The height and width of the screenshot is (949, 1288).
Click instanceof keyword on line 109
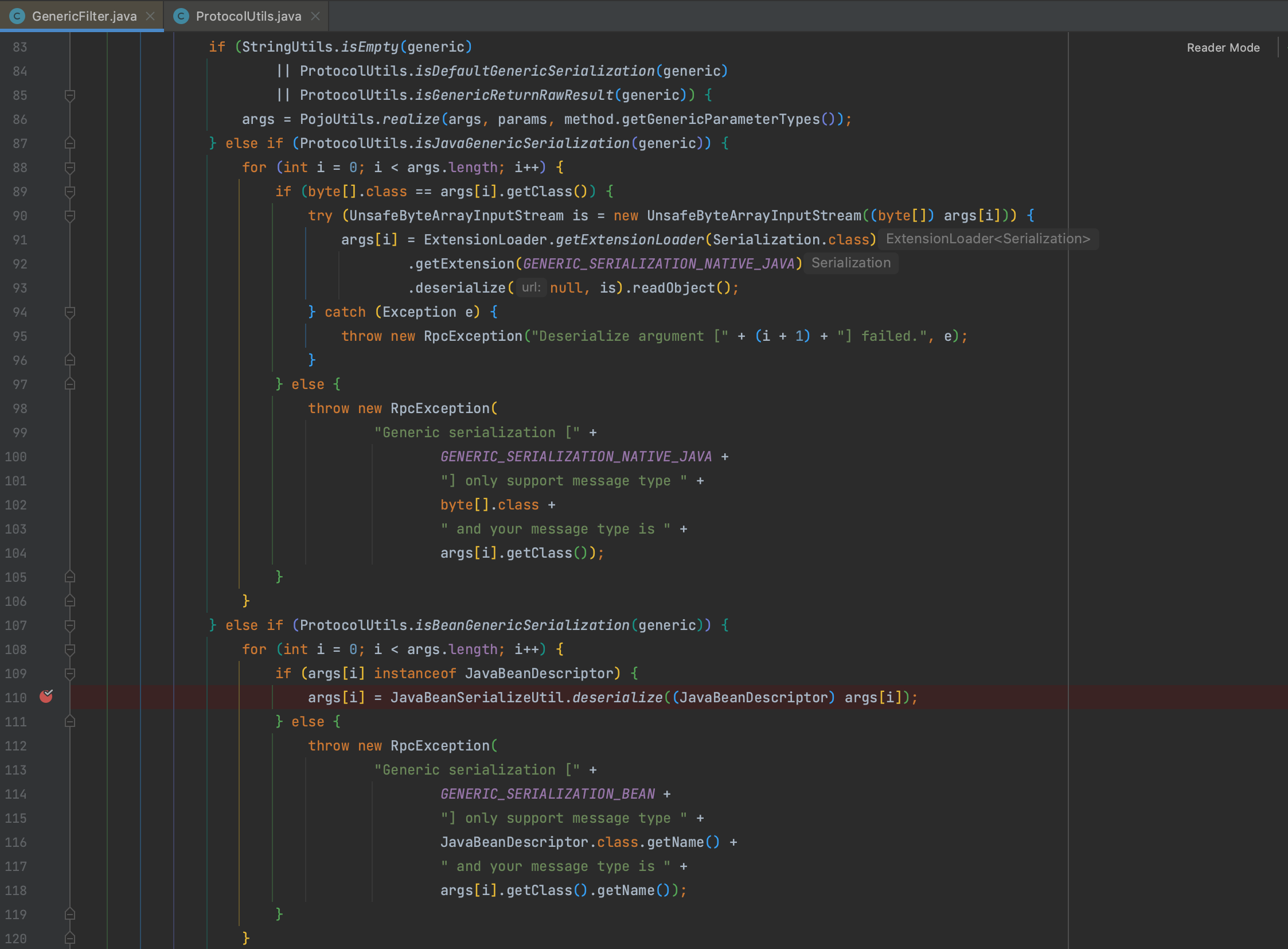point(415,673)
